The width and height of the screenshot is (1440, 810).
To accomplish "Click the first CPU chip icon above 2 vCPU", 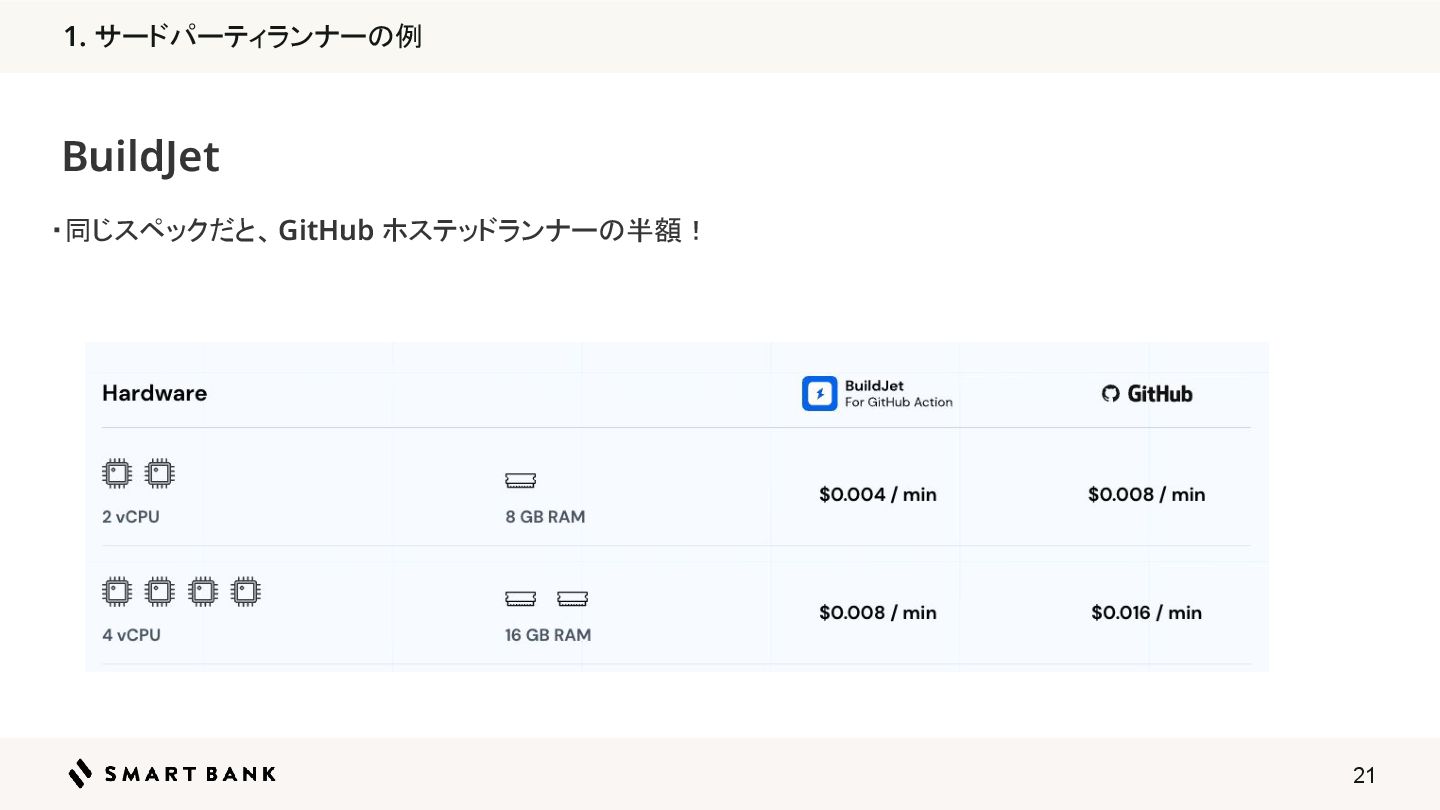I will pyautogui.click(x=117, y=473).
